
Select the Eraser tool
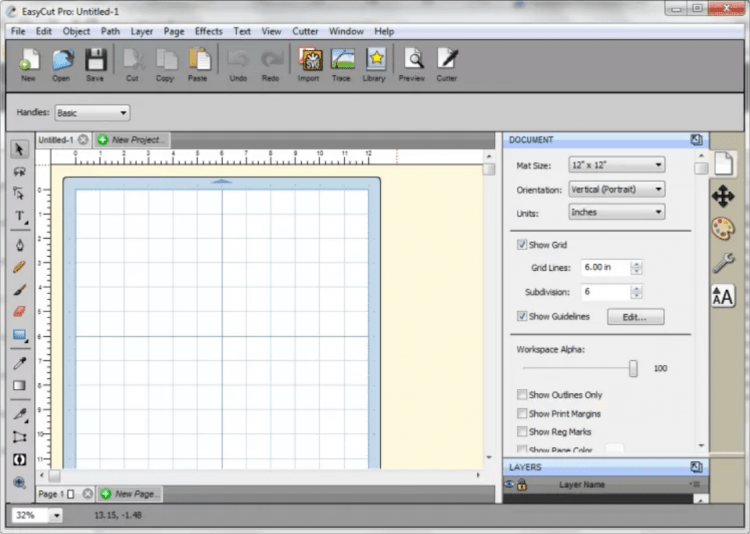[x=19, y=312]
